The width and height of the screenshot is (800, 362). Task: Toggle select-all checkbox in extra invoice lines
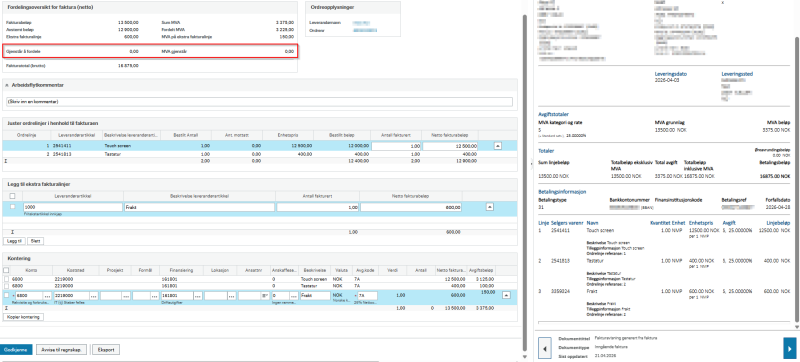pos(13,196)
